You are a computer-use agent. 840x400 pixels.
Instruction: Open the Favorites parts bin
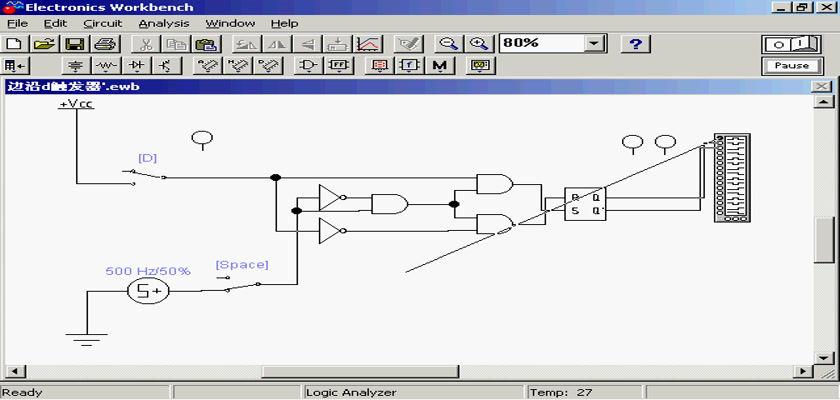point(14,66)
